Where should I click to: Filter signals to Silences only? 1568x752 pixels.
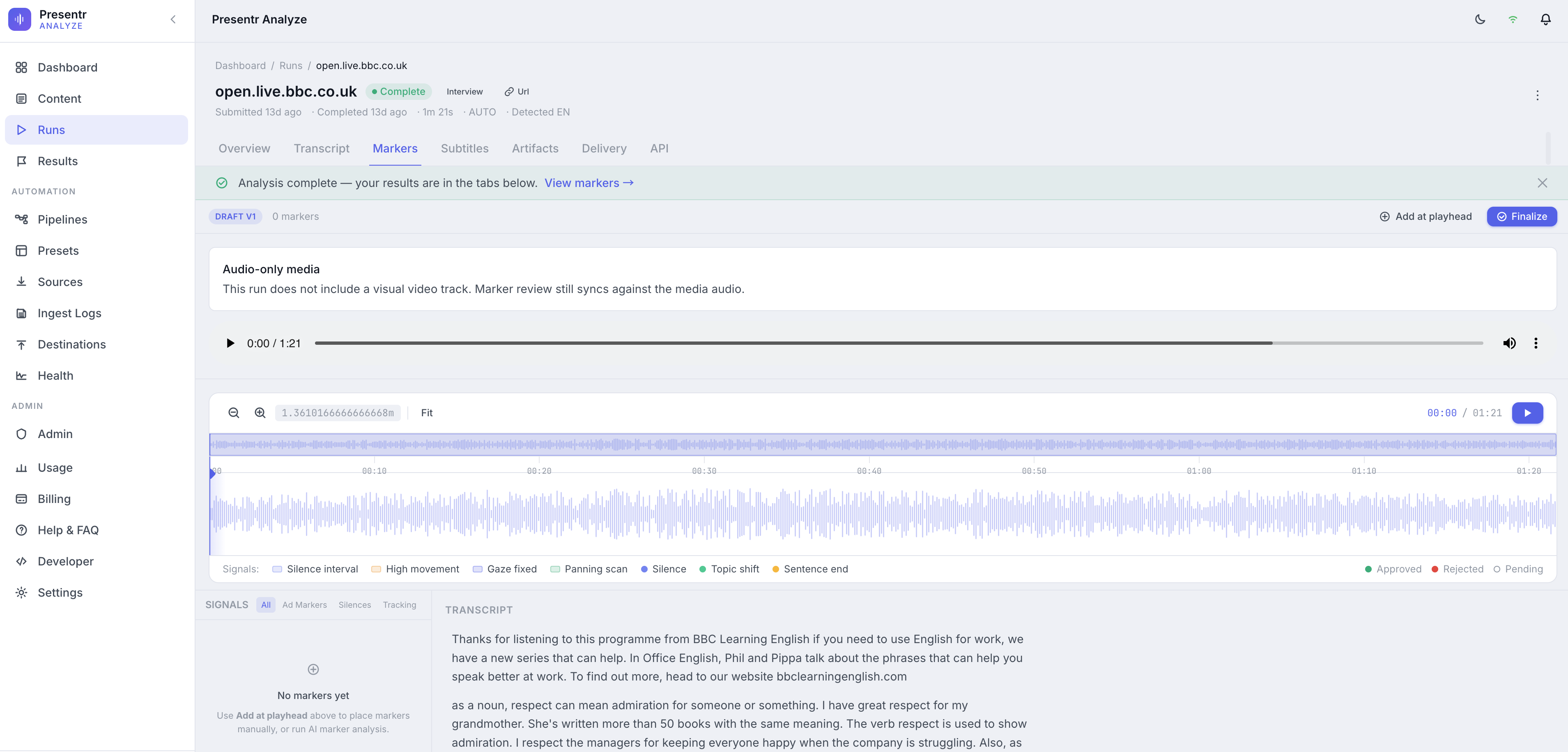pyautogui.click(x=355, y=604)
